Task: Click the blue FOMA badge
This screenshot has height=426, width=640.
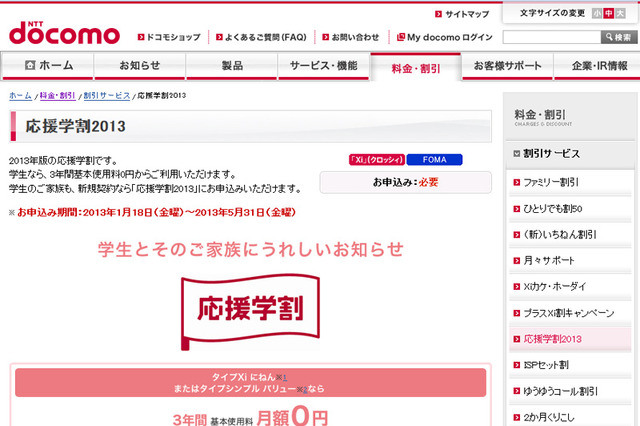Action: click(435, 160)
